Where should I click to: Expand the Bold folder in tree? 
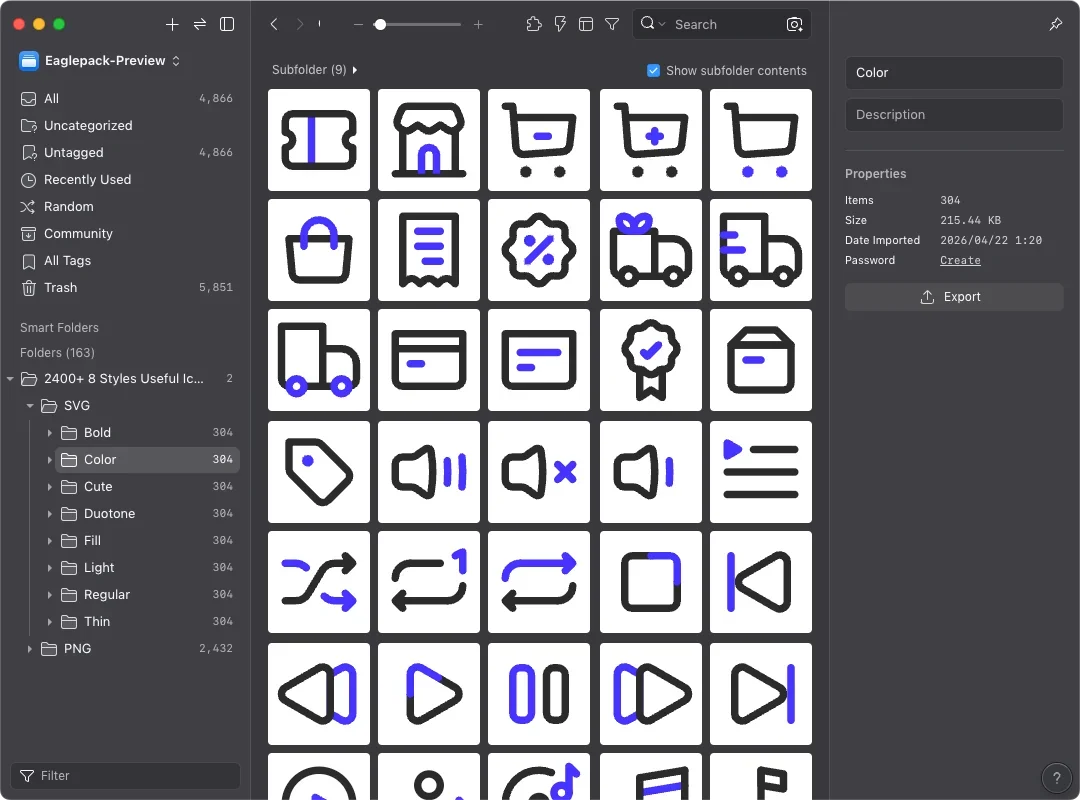coord(50,433)
